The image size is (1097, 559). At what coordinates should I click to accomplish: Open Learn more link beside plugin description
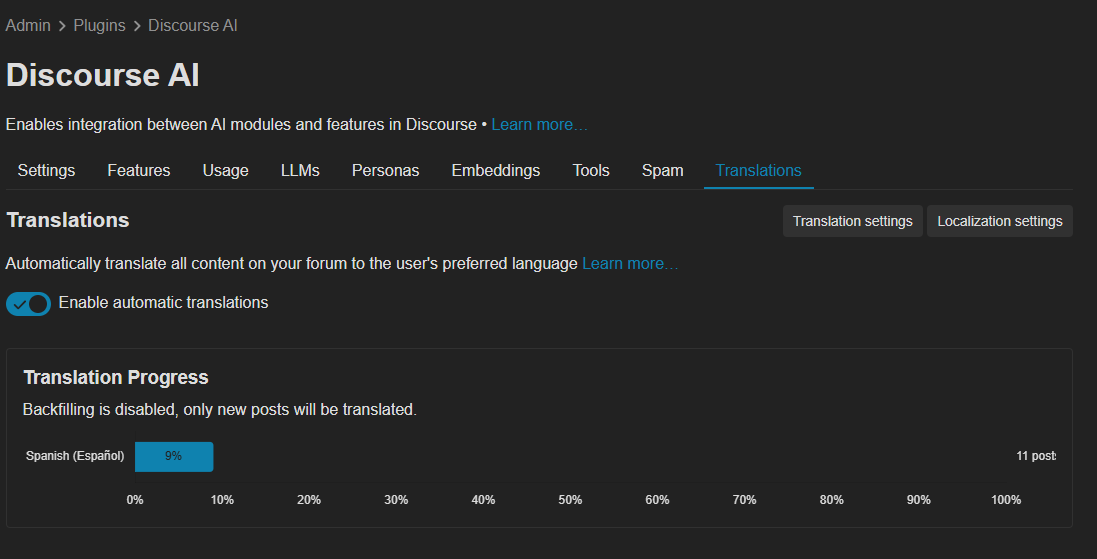[539, 125]
